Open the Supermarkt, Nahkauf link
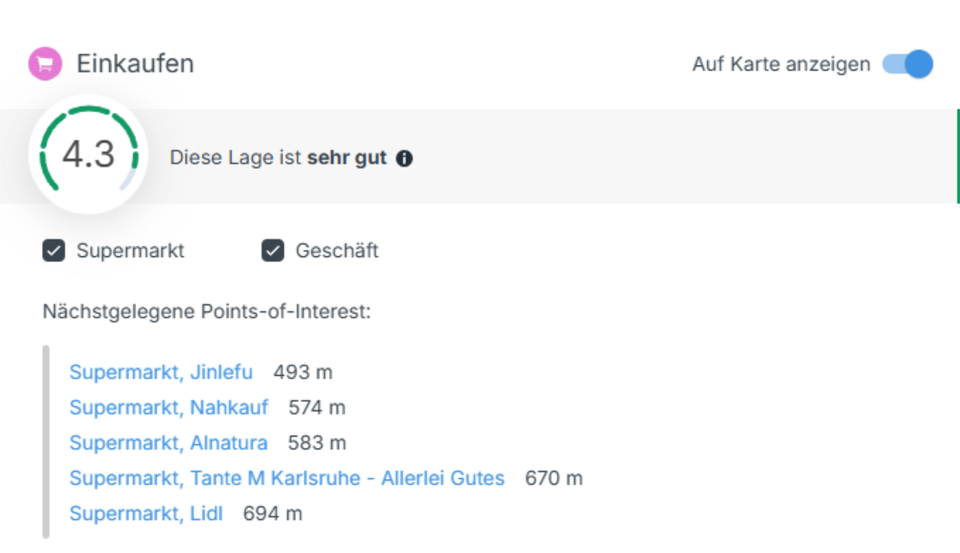Image resolution: width=960 pixels, height=553 pixels. [169, 408]
